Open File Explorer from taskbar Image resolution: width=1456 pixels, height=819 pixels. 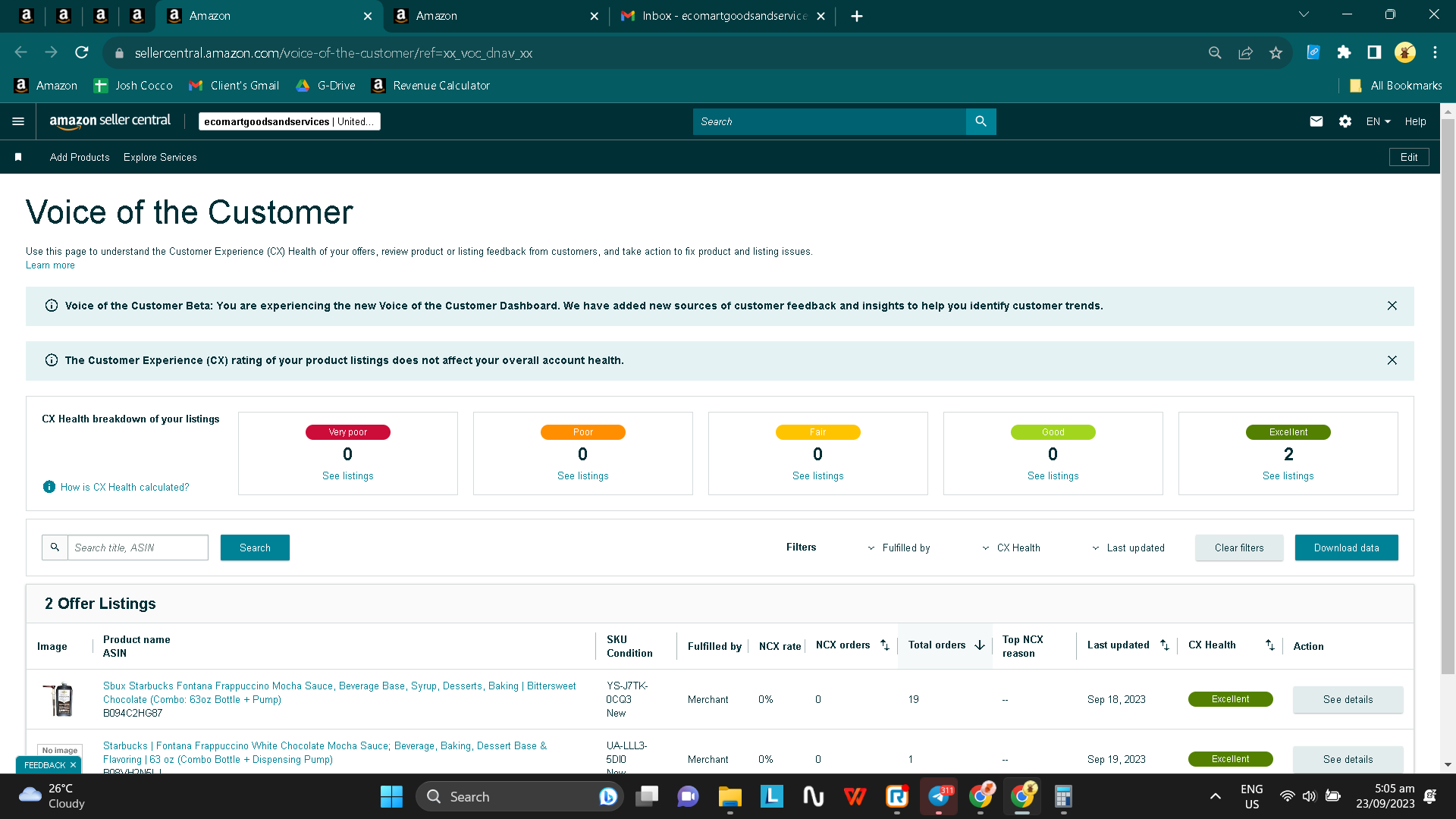pyautogui.click(x=730, y=796)
